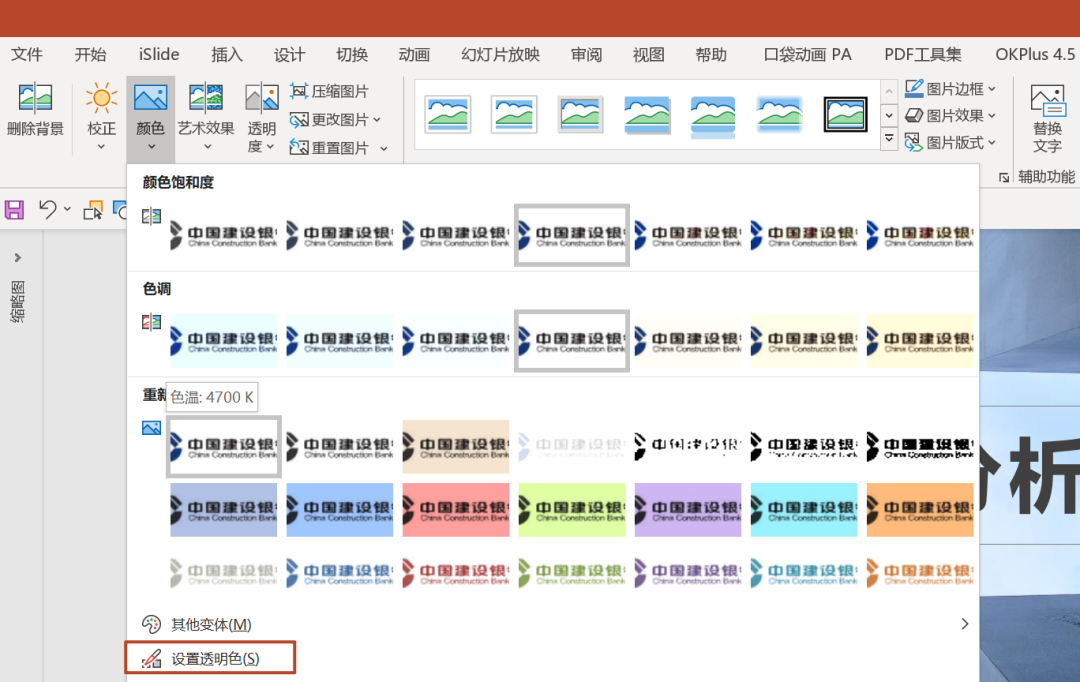Select the highlighted middle color tone preset
The image size is (1080, 682).
tap(572, 341)
